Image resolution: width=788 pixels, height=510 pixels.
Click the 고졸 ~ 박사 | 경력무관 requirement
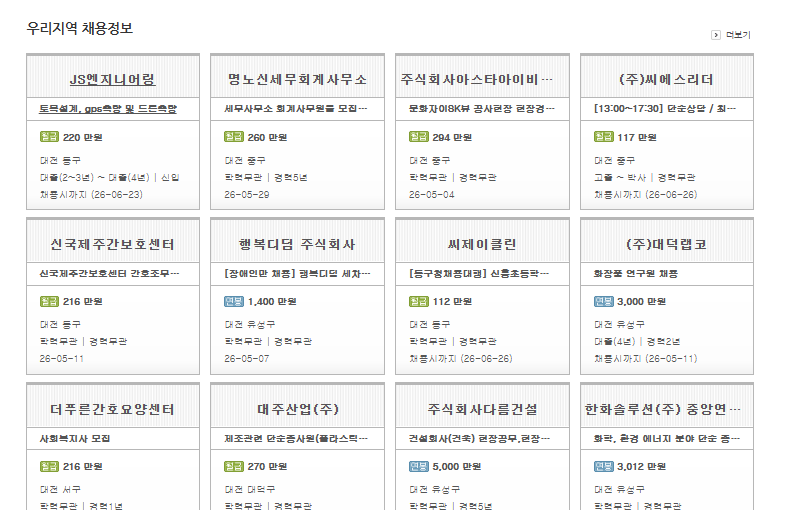click(x=645, y=177)
